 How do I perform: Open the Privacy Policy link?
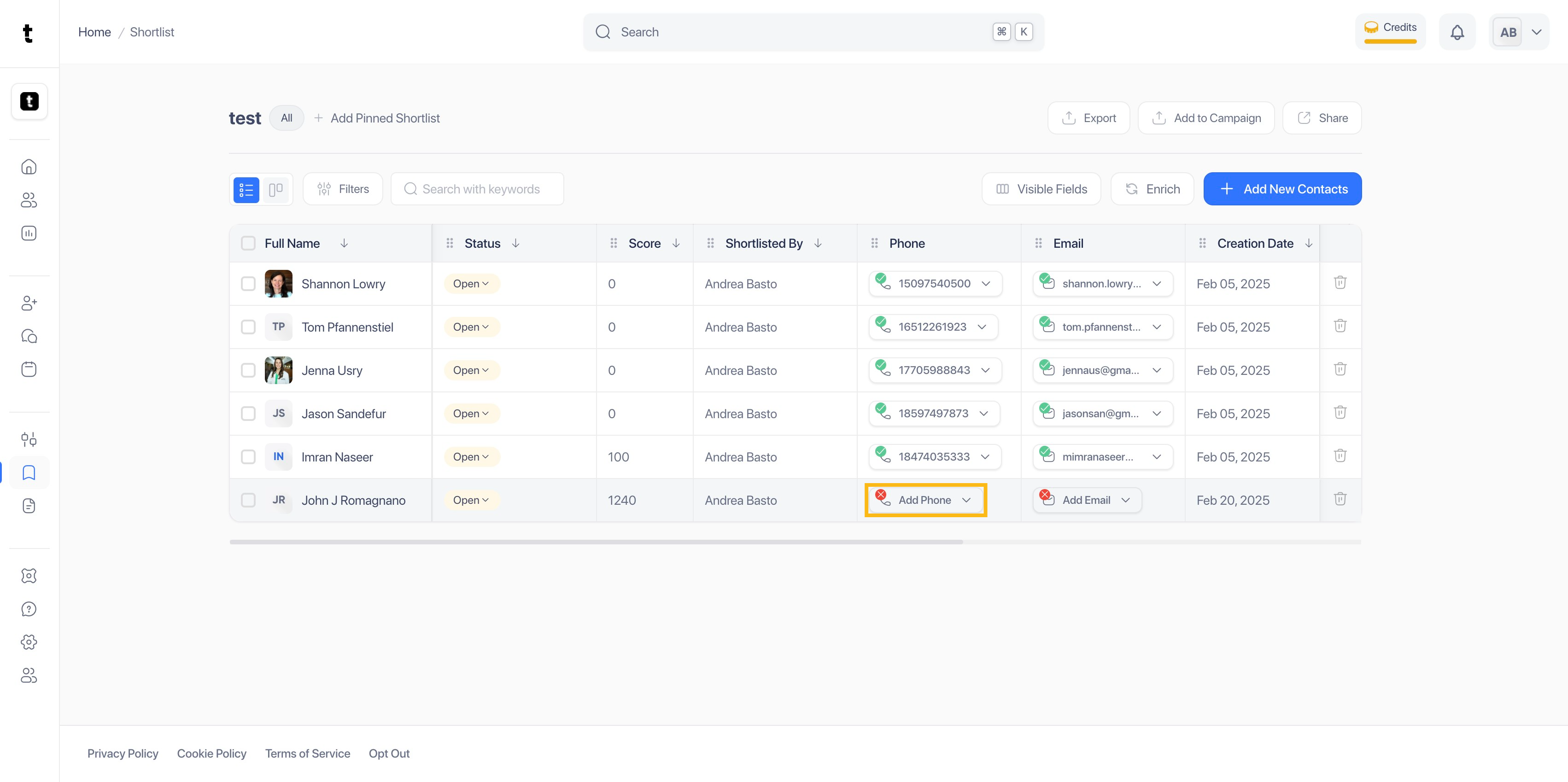click(x=123, y=753)
